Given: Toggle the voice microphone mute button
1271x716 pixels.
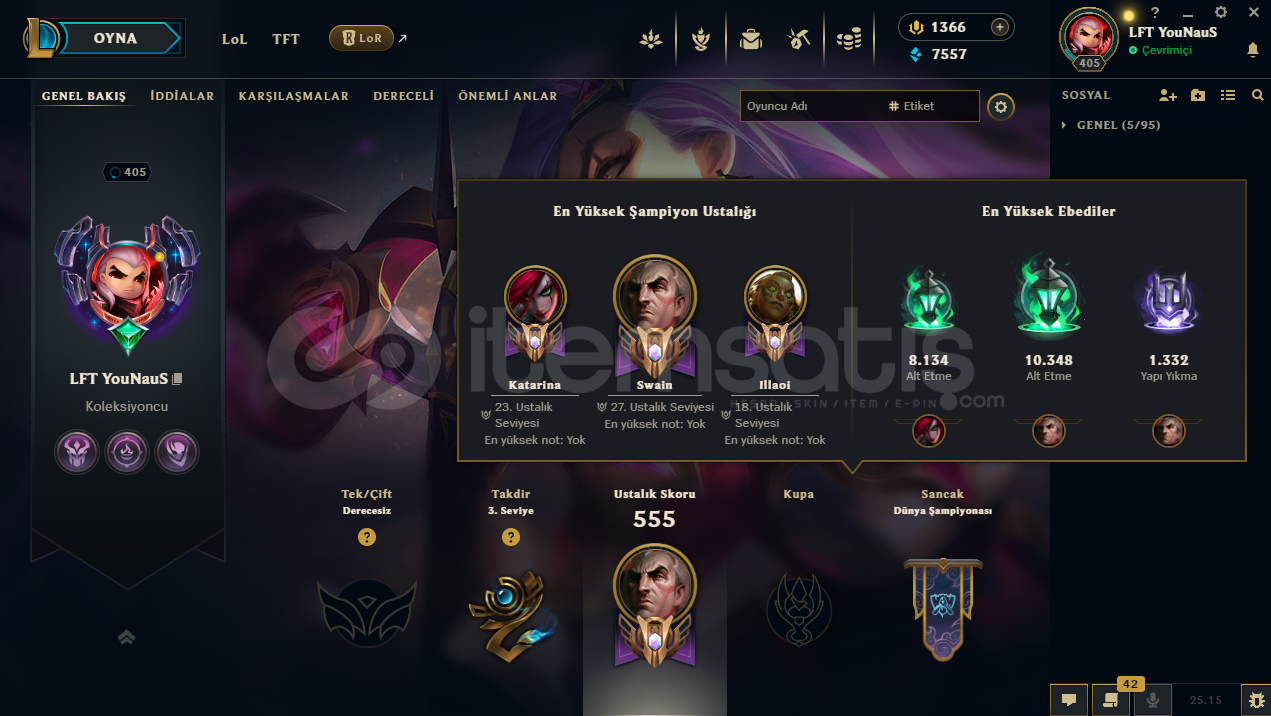Looking at the screenshot, I should pyautogui.click(x=1154, y=700).
